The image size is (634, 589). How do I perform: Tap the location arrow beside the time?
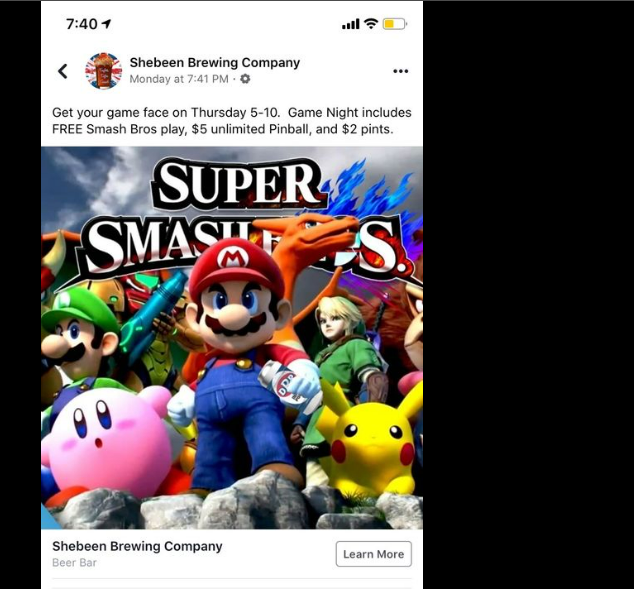[x=106, y=24]
